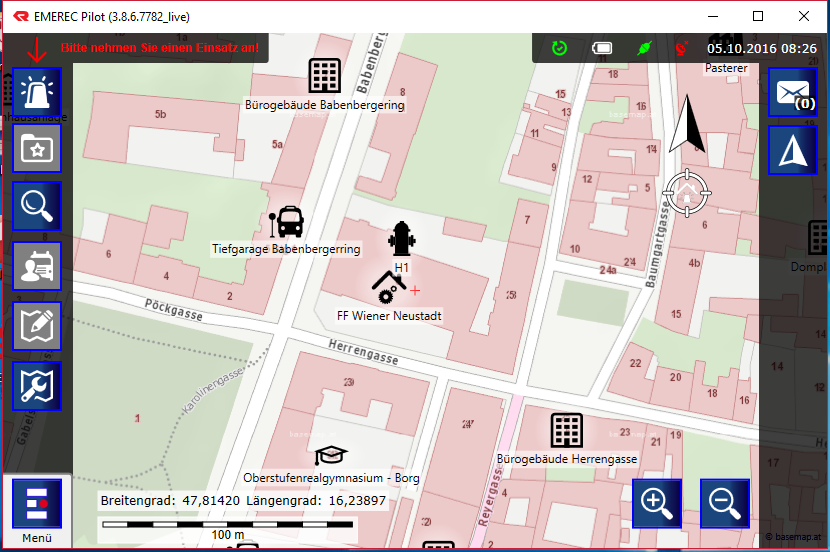Screen dimensions: 830x552
Task: Click the north compass arrow on map
Action: tap(687, 125)
